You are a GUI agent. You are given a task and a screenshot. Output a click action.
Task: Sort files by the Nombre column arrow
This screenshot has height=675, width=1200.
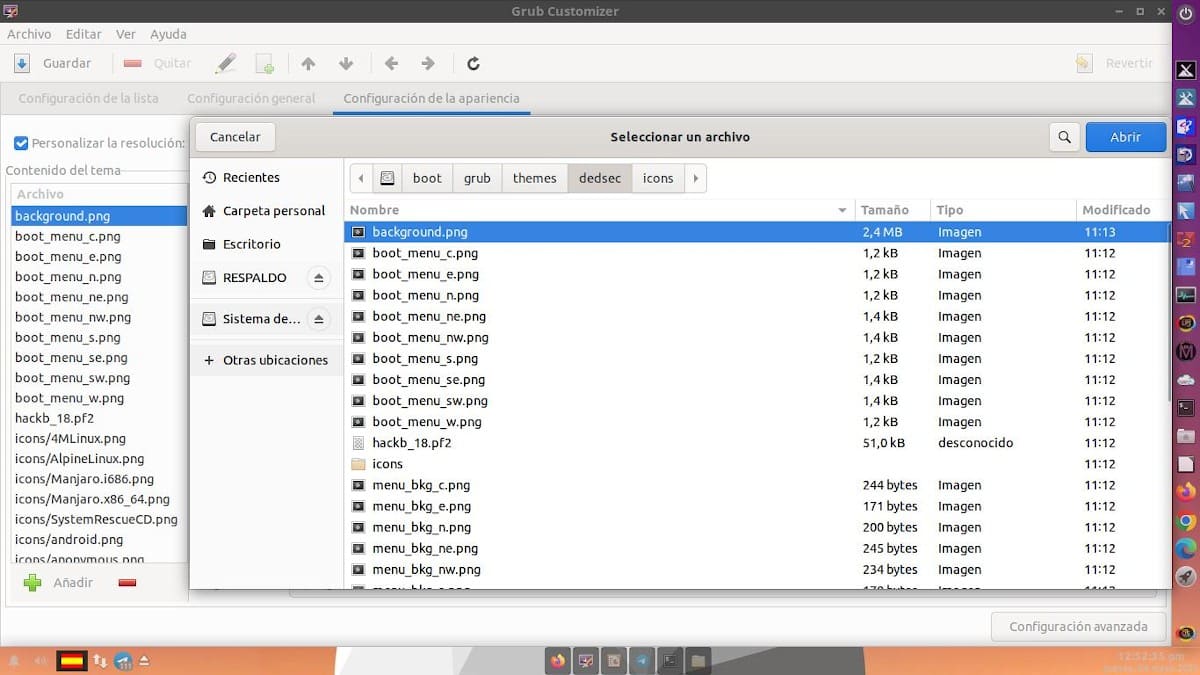pyautogui.click(x=843, y=210)
